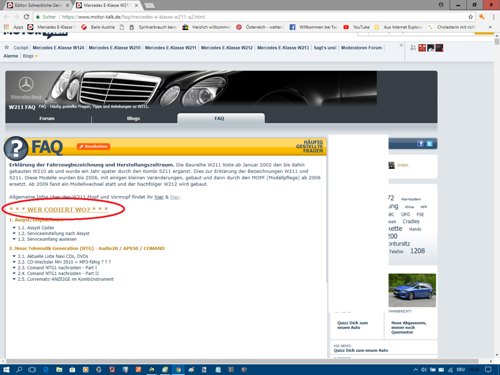Show more bookmarks with the overflow chevron
Viewport: 500px width, 375px height.
[x=490, y=27]
